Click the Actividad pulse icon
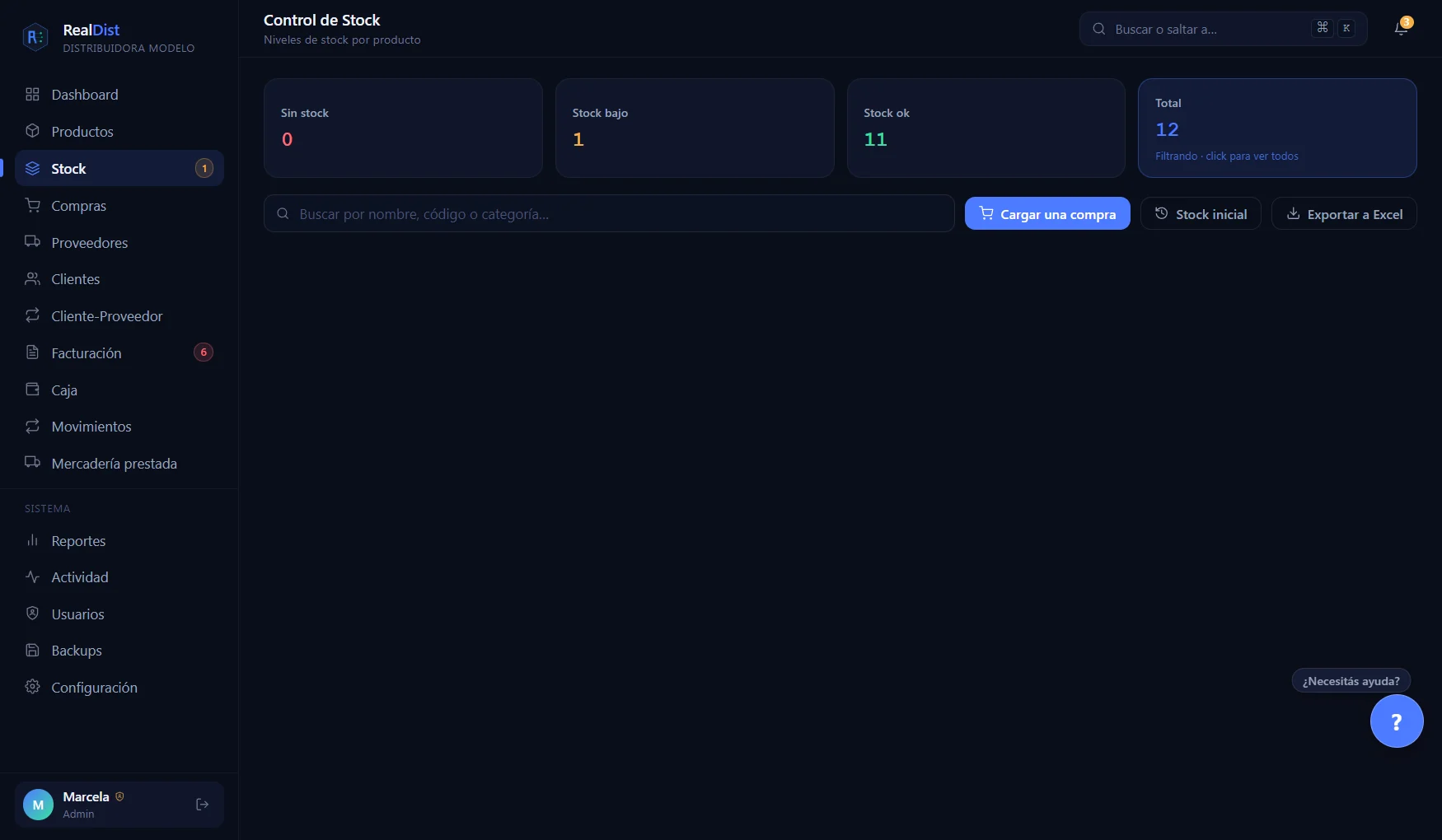Screen dimensions: 1442x840 pos(32,576)
